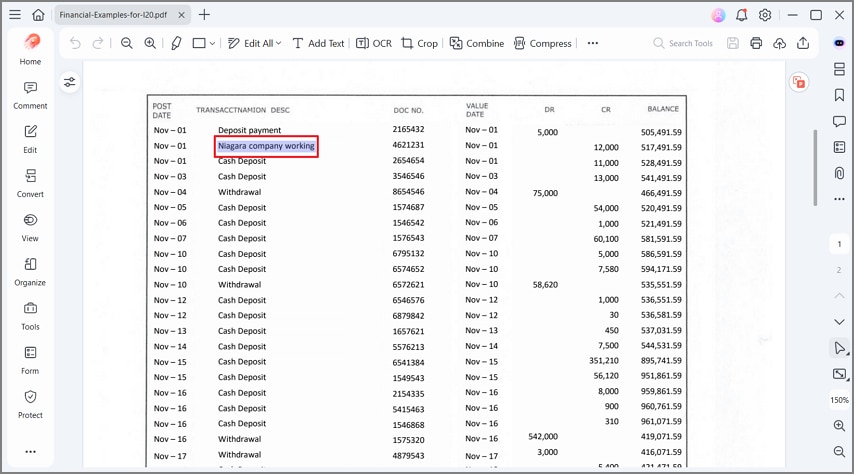Click the Deposit payment description
The width and height of the screenshot is (854, 474).
click(x=249, y=130)
